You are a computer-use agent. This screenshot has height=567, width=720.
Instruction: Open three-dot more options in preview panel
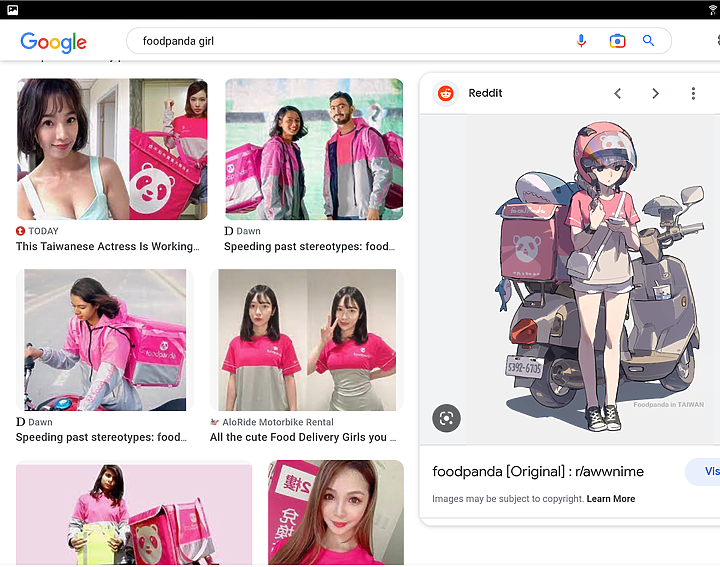coord(693,94)
